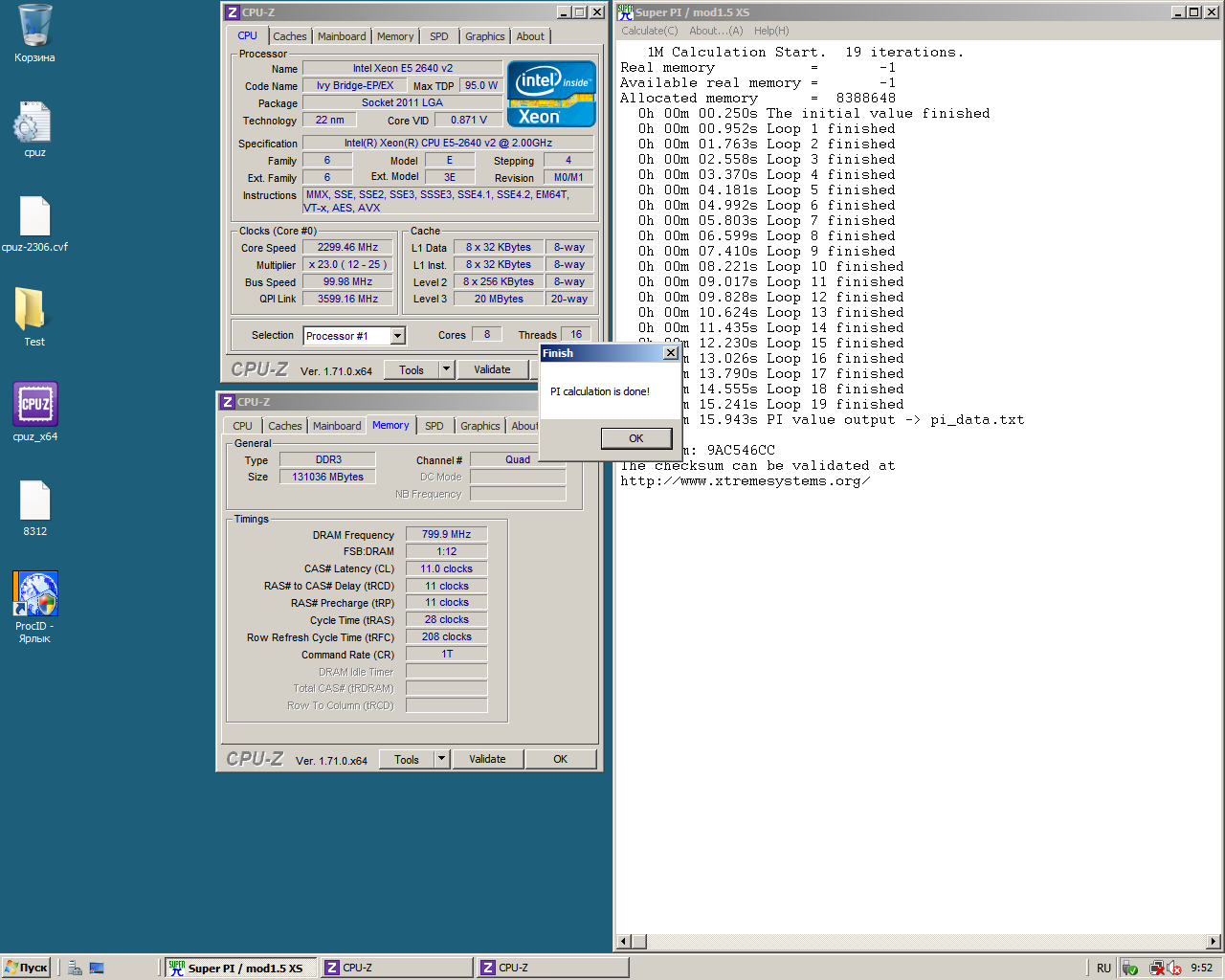The width and height of the screenshot is (1225, 980).
Task: Click the lower CPU-Z window title icon
Action: pos(227,402)
